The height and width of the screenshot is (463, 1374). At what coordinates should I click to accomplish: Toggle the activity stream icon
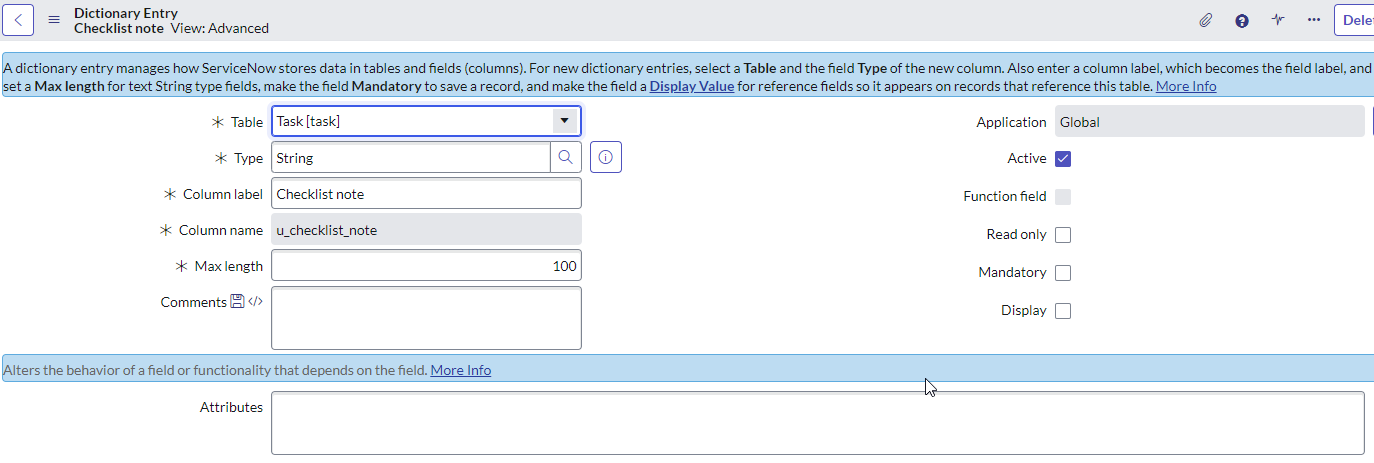click(x=1278, y=20)
